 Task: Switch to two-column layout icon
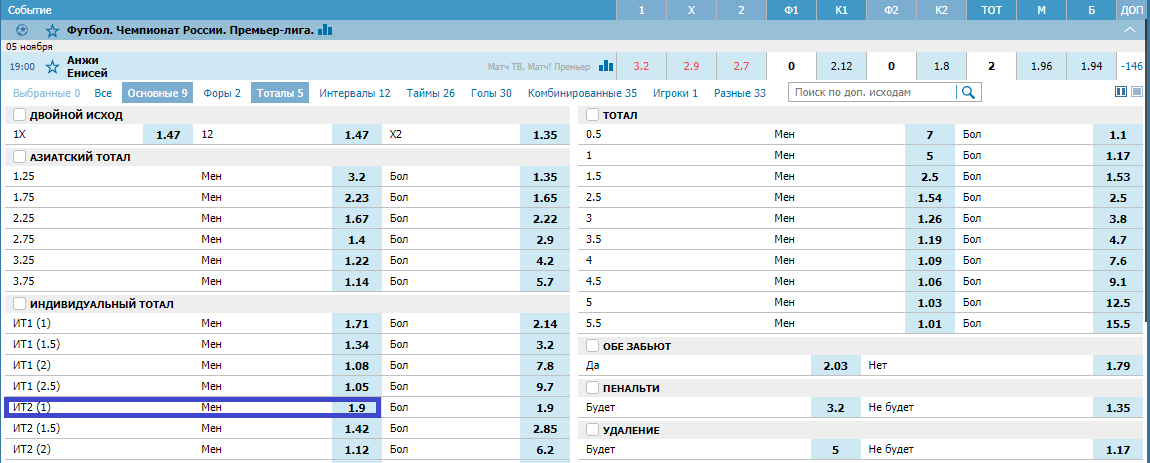[x=1120, y=92]
